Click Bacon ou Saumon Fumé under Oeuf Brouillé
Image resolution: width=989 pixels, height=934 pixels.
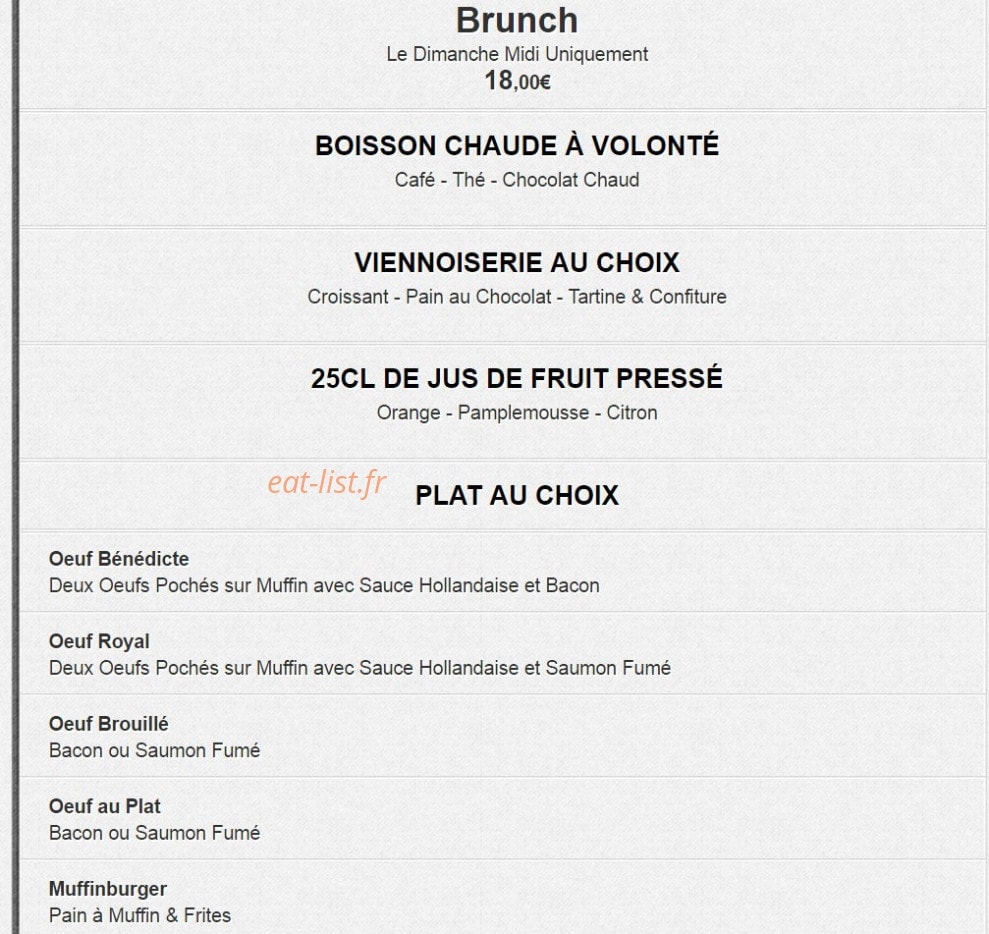[x=155, y=750]
